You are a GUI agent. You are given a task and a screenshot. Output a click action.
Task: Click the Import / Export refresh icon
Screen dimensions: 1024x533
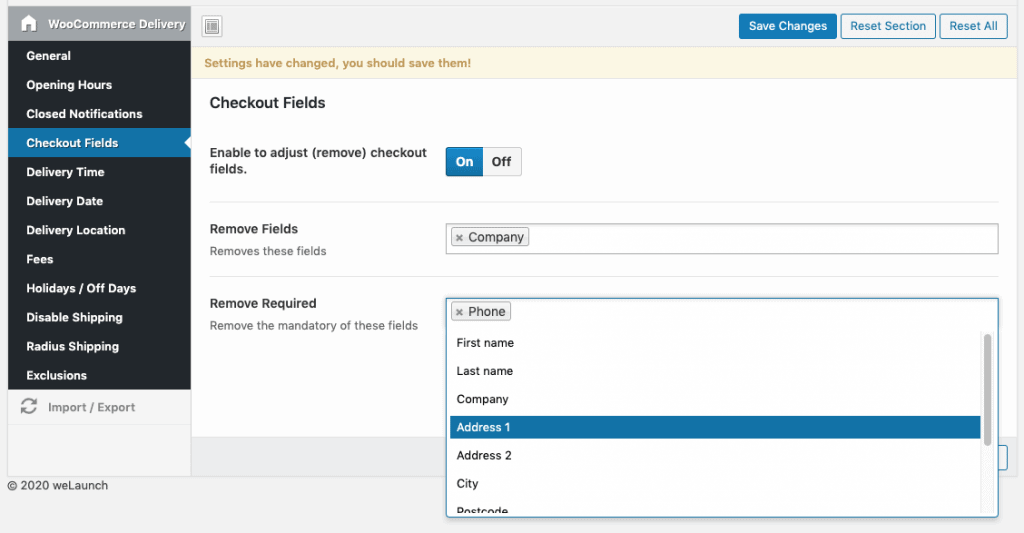pos(29,407)
